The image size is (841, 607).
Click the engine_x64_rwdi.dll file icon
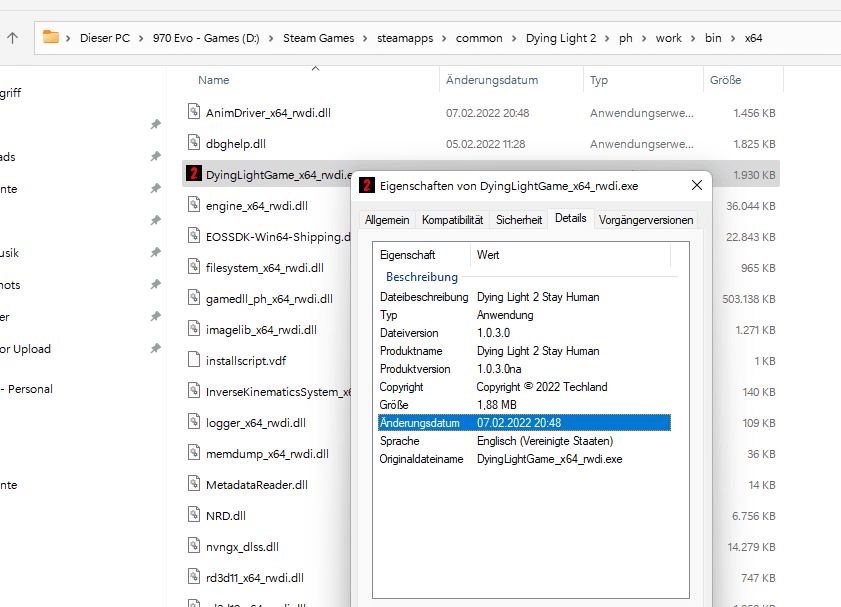pos(194,204)
